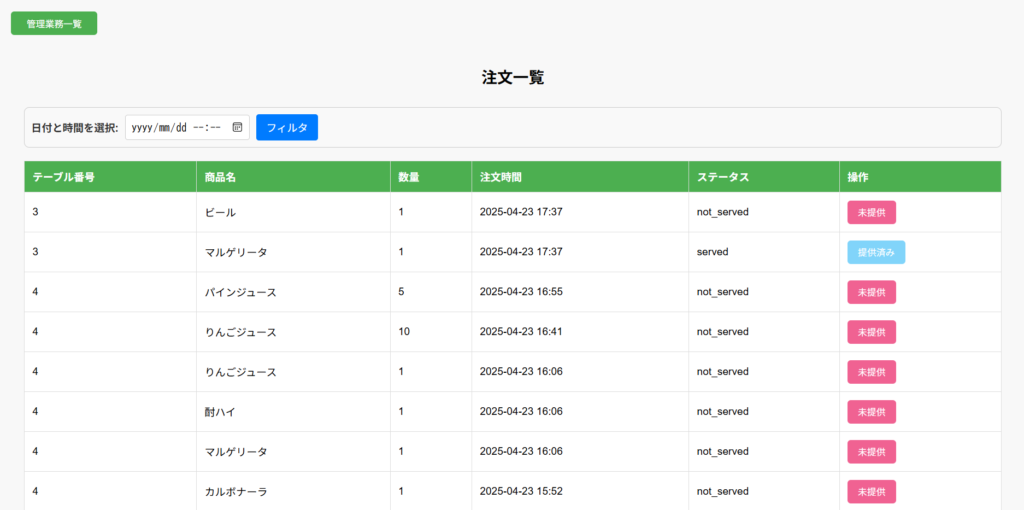This screenshot has width=1024, height=510.
Task: Click the 操作 column header
Action: point(858,177)
